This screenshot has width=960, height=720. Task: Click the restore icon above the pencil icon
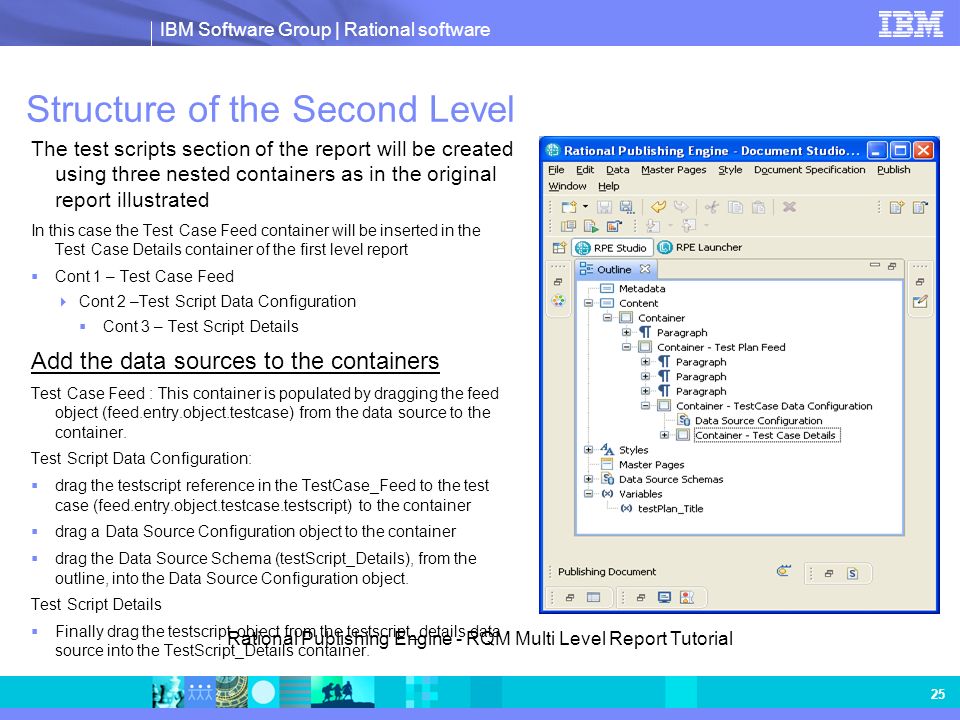click(920, 282)
